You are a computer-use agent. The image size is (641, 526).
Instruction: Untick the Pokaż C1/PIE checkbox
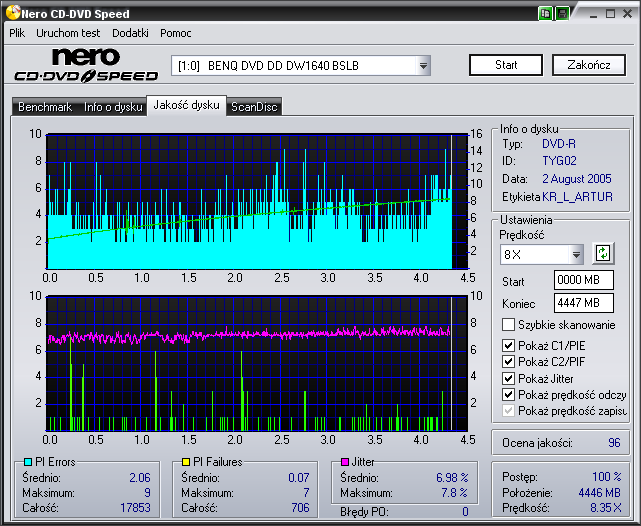508,345
